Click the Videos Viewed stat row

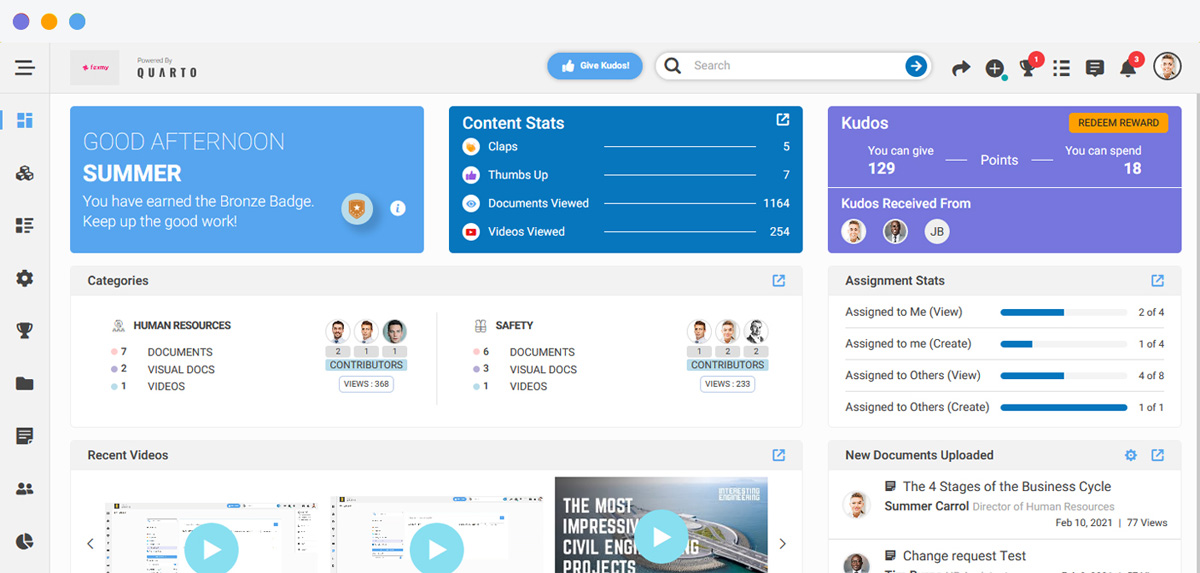[626, 232]
